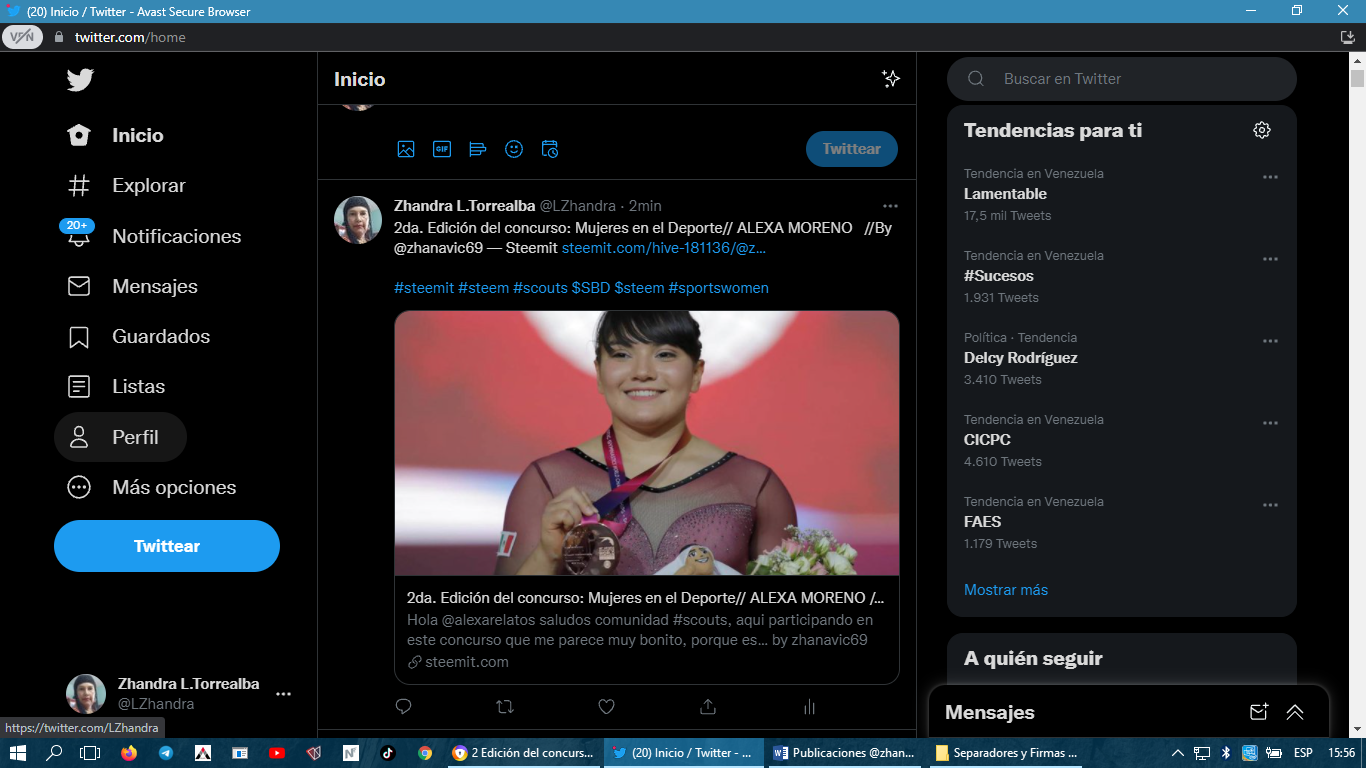Retweet the Alexa Moreno post
Image resolution: width=1366 pixels, height=768 pixels.
505,707
